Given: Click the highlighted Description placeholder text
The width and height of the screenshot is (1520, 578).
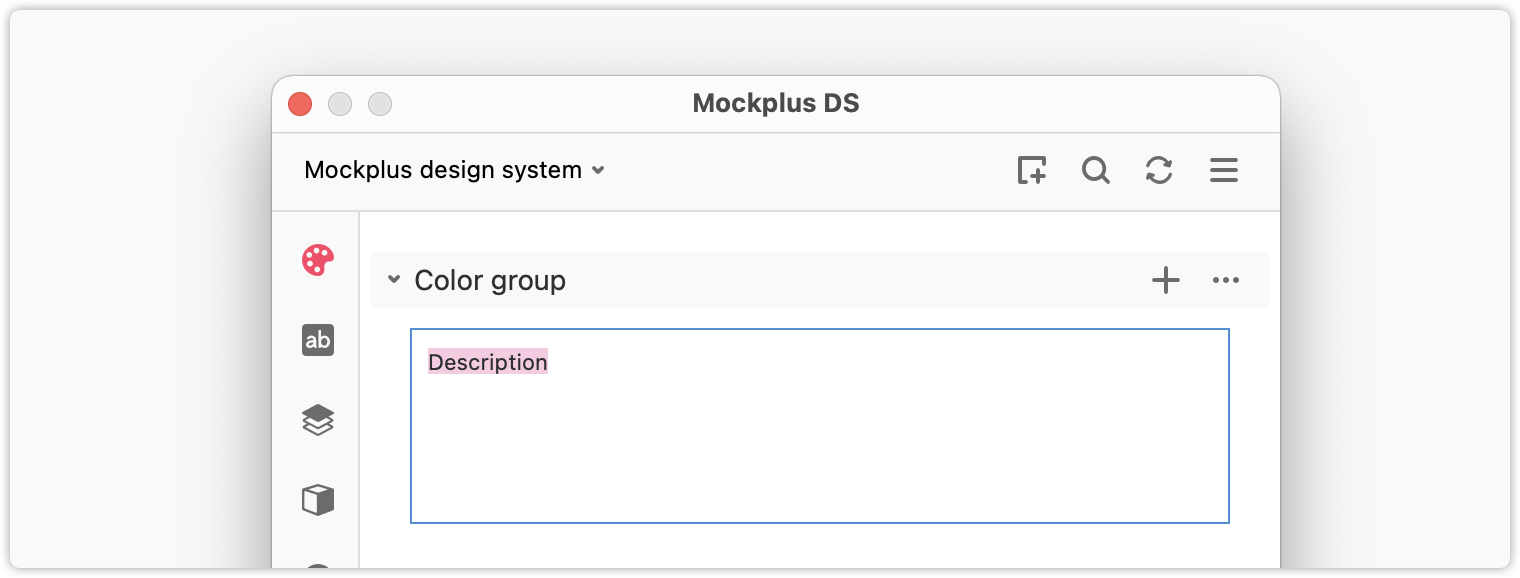Looking at the screenshot, I should [x=488, y=362].
